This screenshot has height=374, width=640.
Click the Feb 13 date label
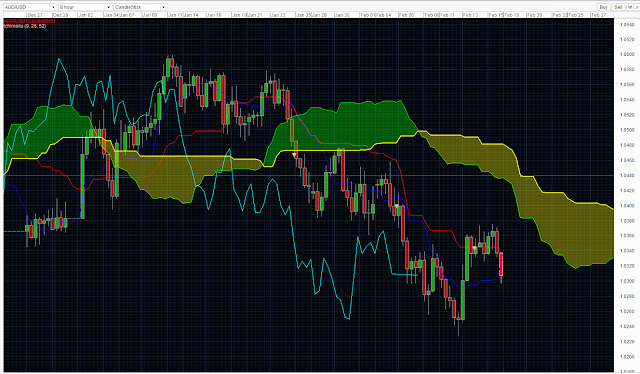tap(470, 15)
